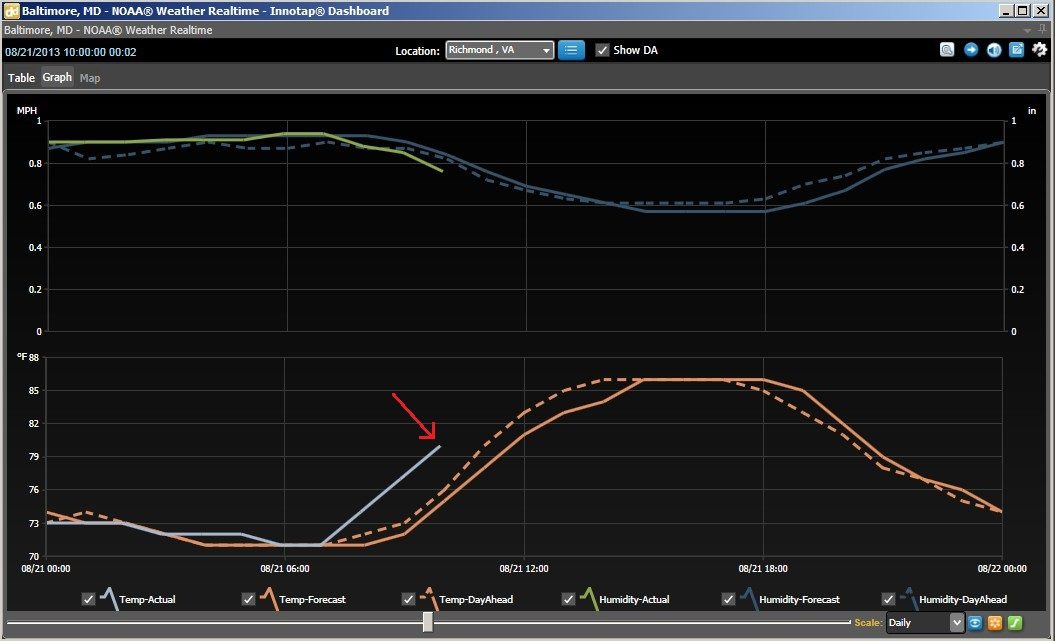Uncheck the Temp-Forecast series checkbox

[x=248, y=599]
